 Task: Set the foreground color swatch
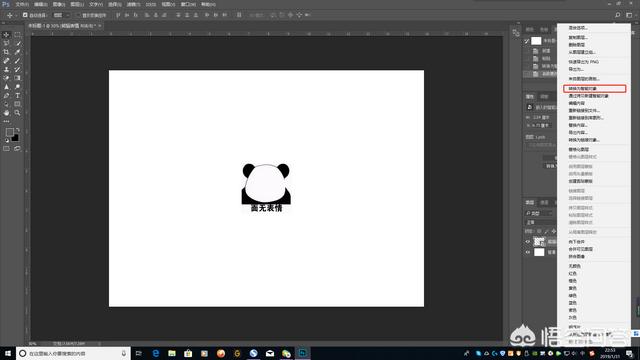click(9, 132)
